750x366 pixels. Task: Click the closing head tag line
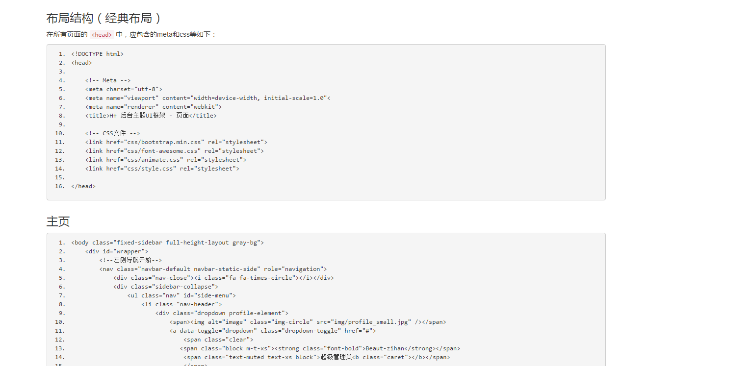coord(83,186)
